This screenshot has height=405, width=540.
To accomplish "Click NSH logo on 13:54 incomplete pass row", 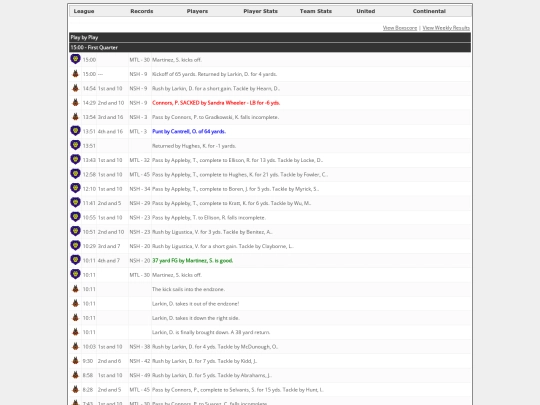I will tap(75, 117).
